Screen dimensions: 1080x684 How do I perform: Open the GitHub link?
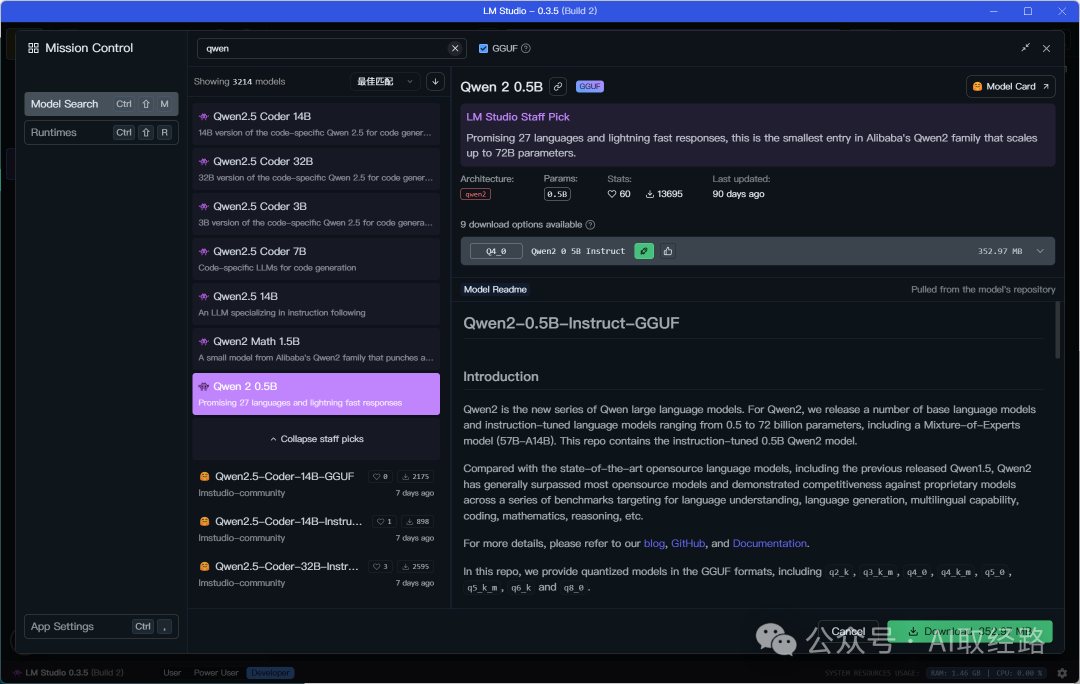coord(688,543)
